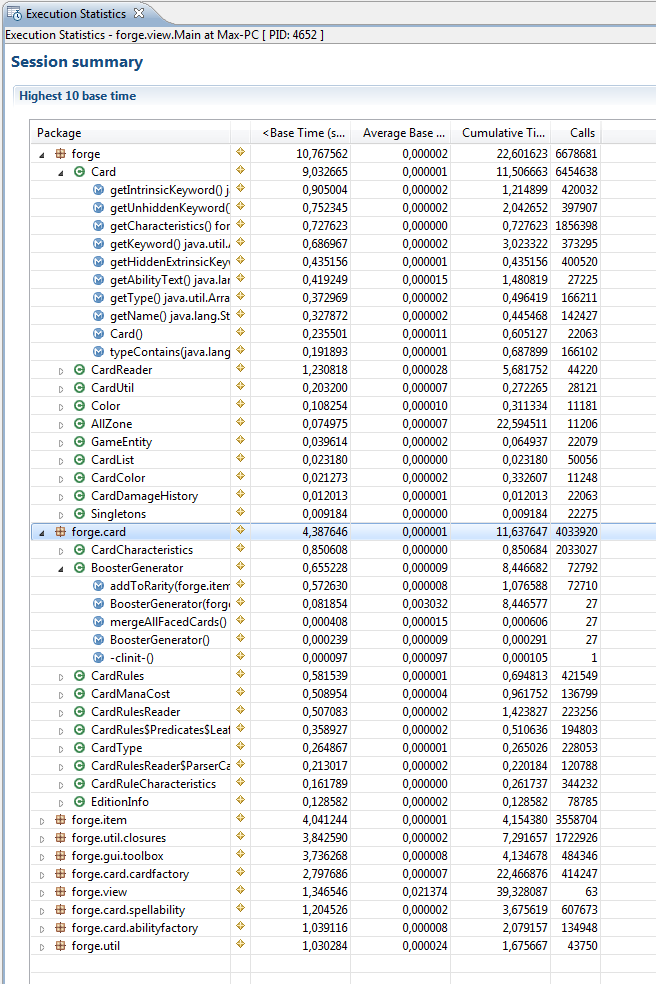Click the forge.item package icon
Image resolution: width=656 pixels, height=984 pixels.
pos(60,820)
